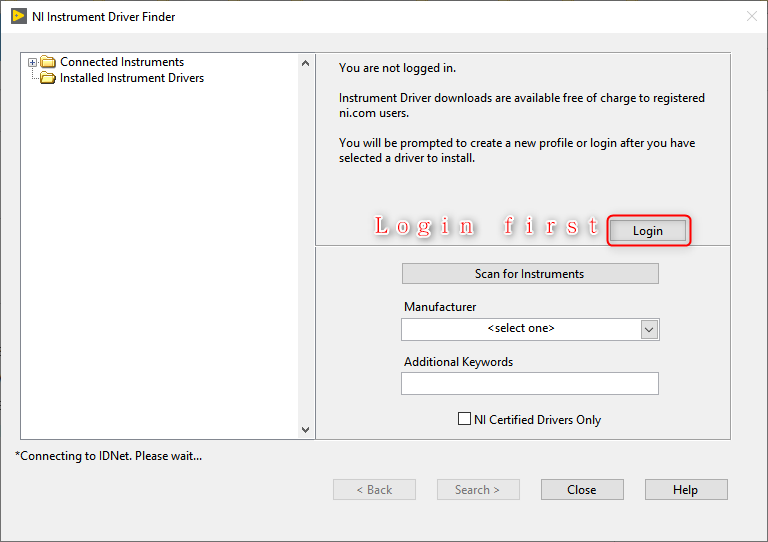The width and height of the screenshot is (768, 542).
Task: Click the Search > button
Action: [x=478, y=490]
